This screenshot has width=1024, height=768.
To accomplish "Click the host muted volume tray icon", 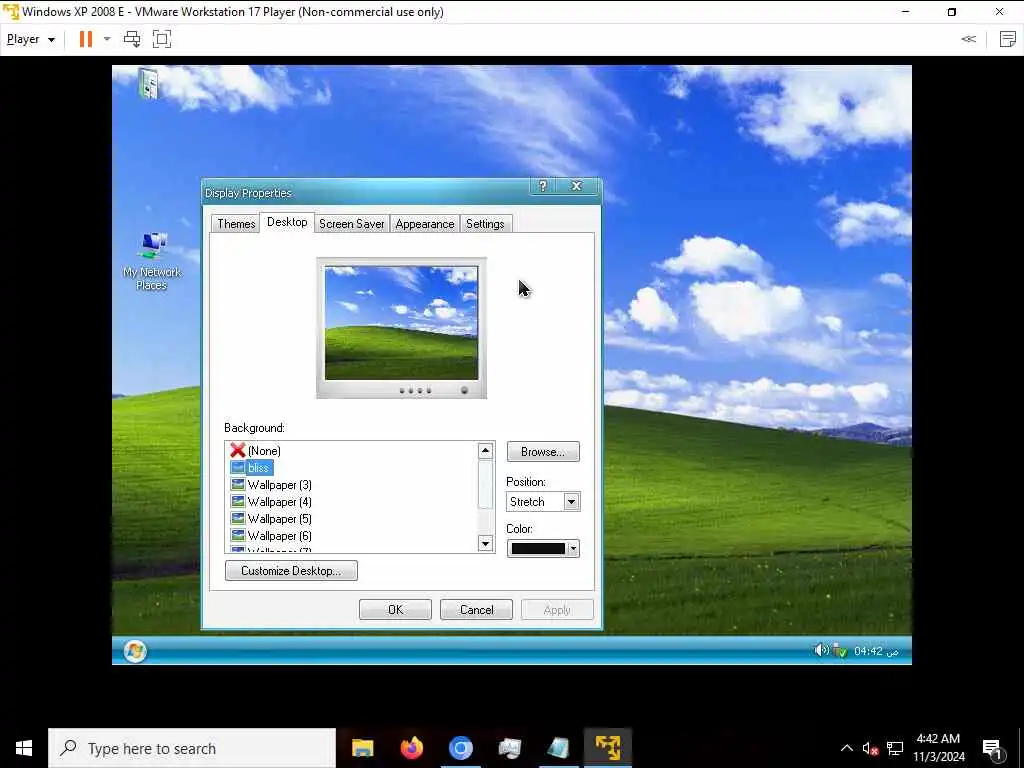I will click(871, 748).
